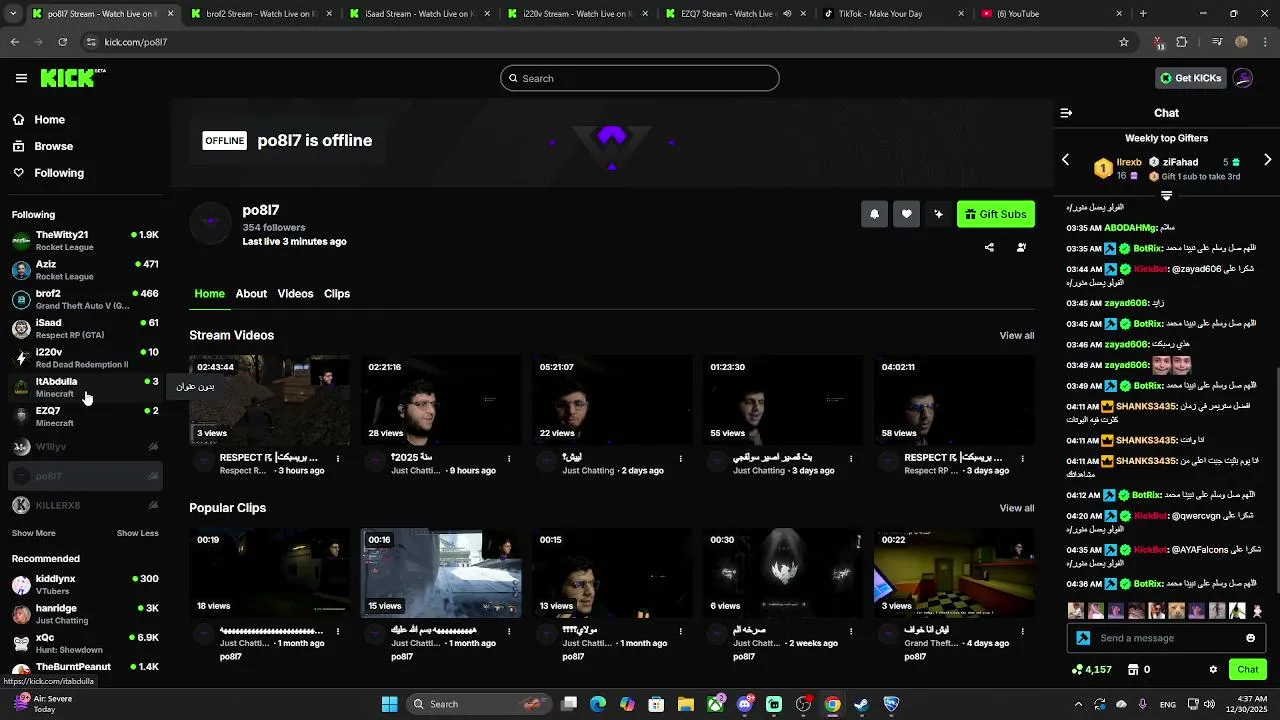Click the browser reload button

[62, 42]
